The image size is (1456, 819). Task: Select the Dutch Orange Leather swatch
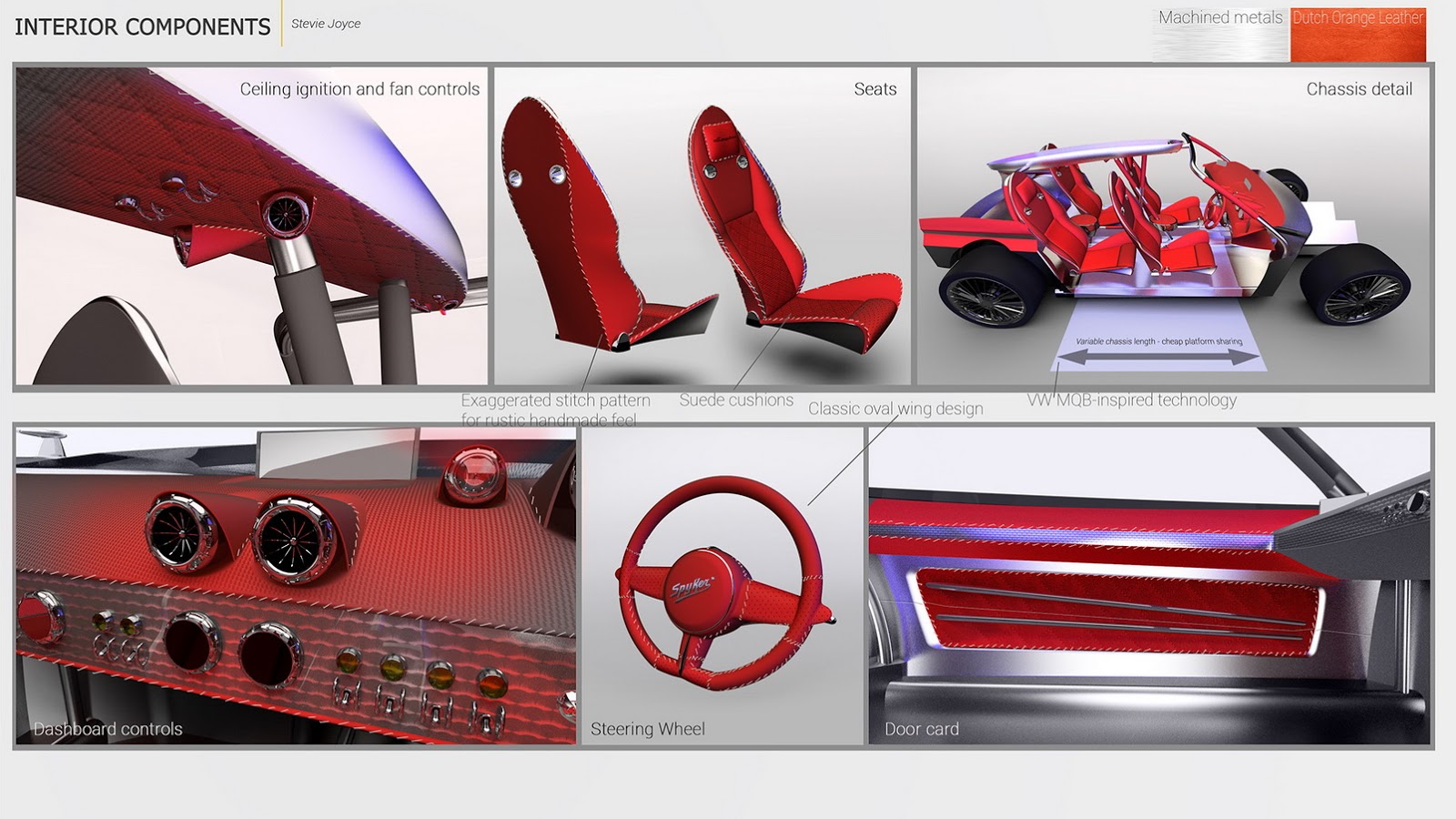(x=1357, y=35)
